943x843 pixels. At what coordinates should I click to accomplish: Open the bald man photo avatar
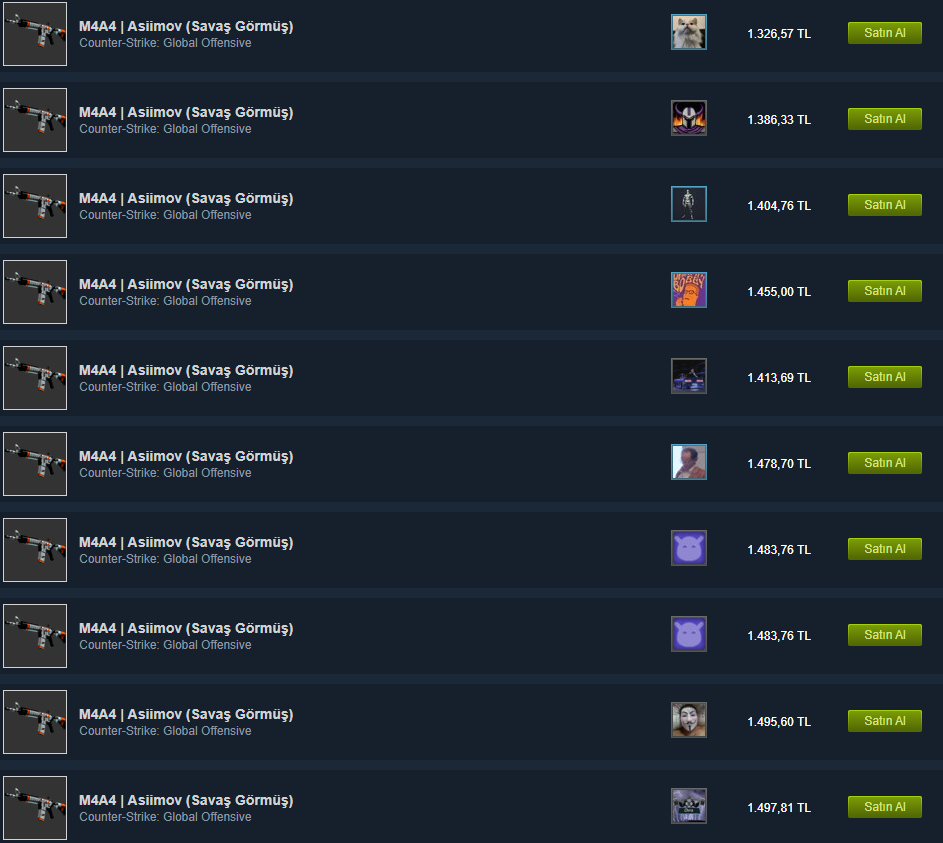[689, 462]
